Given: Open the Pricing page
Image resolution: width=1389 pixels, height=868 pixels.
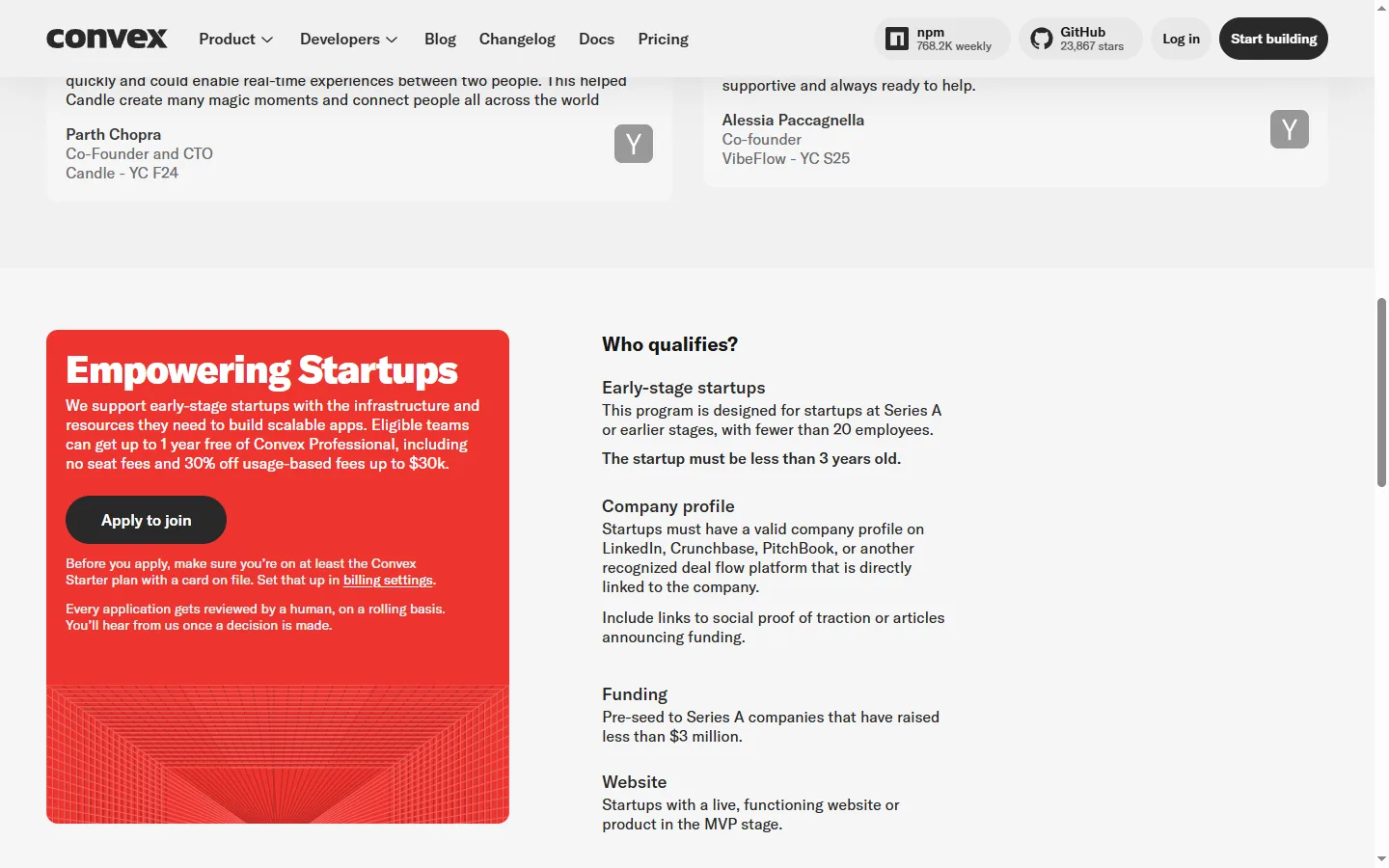Looking at the screenshot, I should 663,39.
